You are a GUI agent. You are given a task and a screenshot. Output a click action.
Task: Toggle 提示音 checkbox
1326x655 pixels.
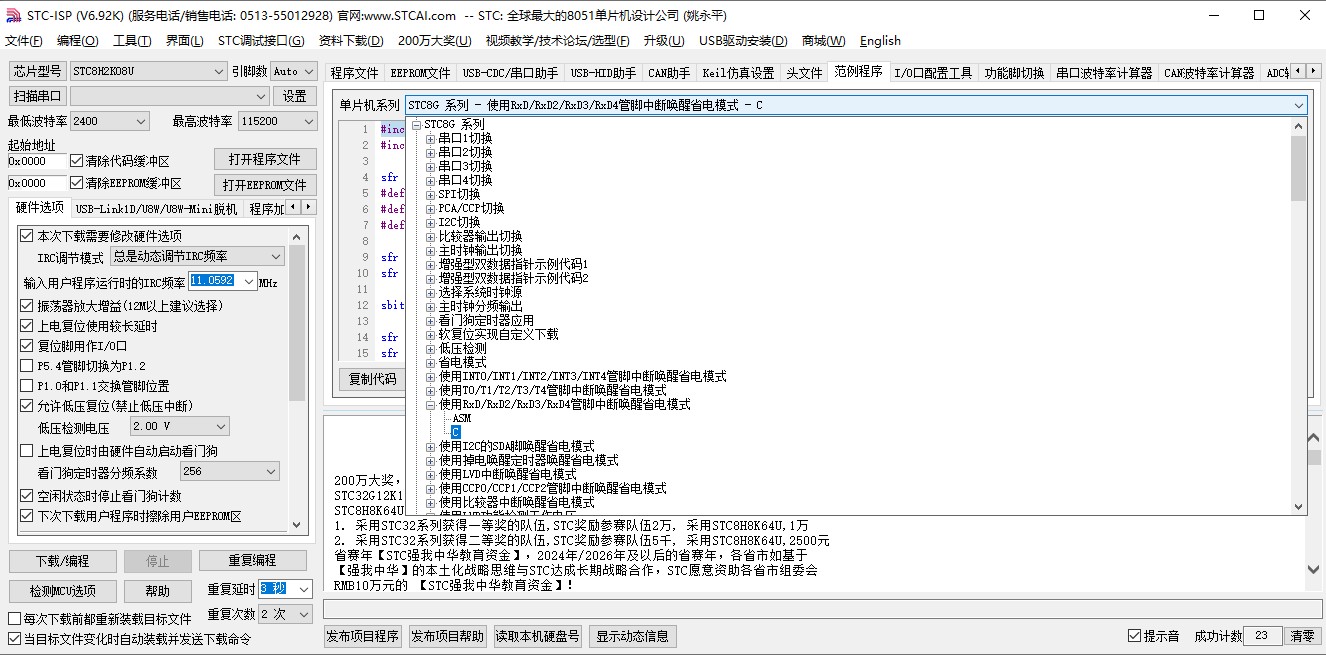[1134, 636]
